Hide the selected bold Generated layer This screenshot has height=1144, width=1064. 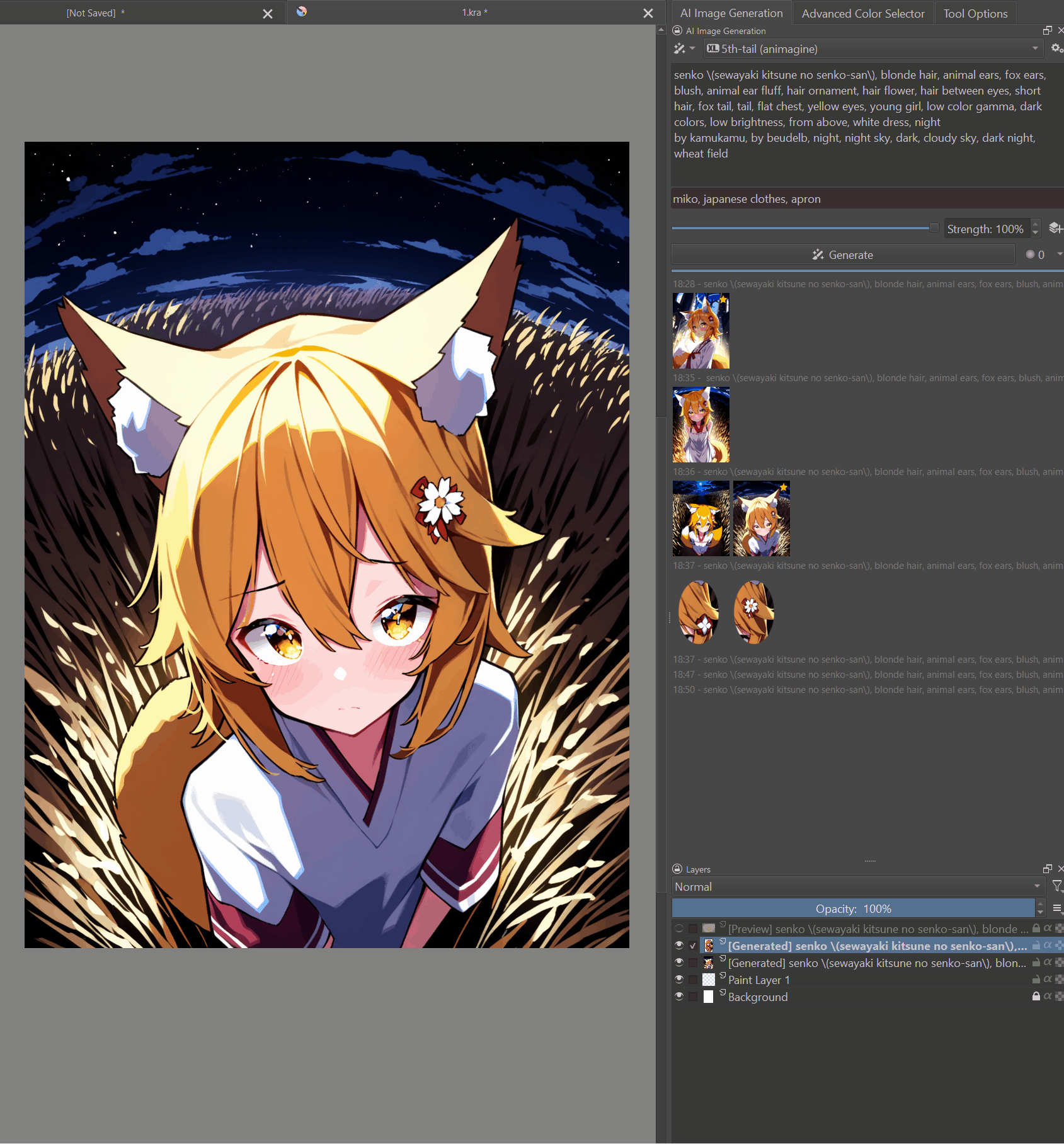coord(679,946)
